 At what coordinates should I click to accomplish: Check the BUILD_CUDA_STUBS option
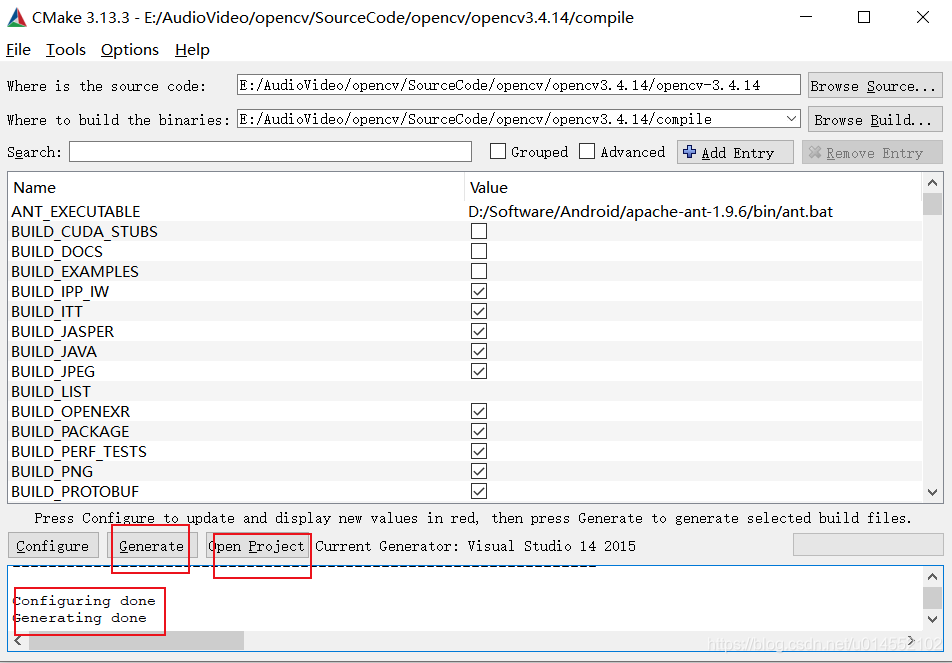[x=479, y=231]
